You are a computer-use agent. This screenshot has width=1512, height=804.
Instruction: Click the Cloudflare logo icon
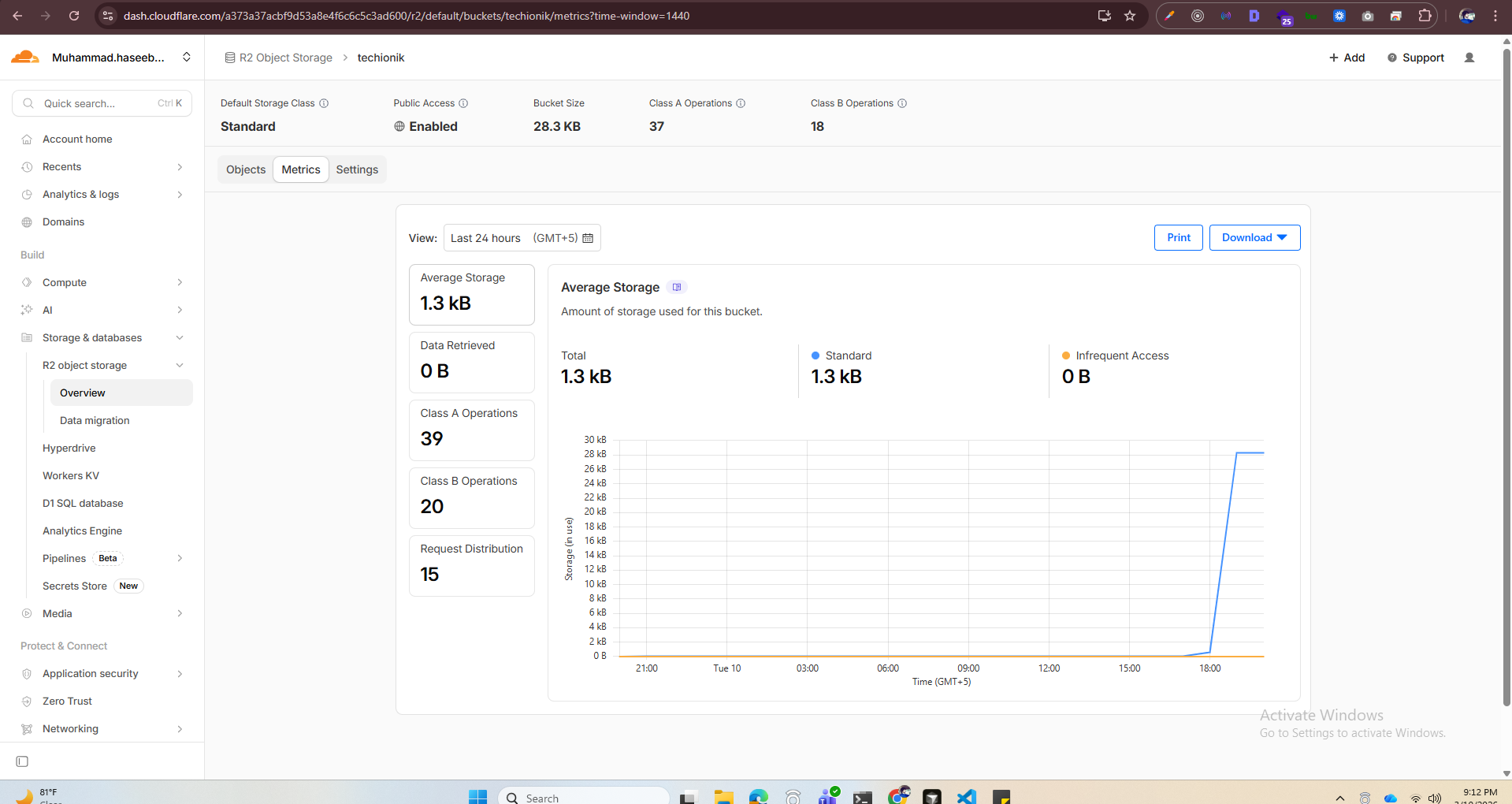25,57
